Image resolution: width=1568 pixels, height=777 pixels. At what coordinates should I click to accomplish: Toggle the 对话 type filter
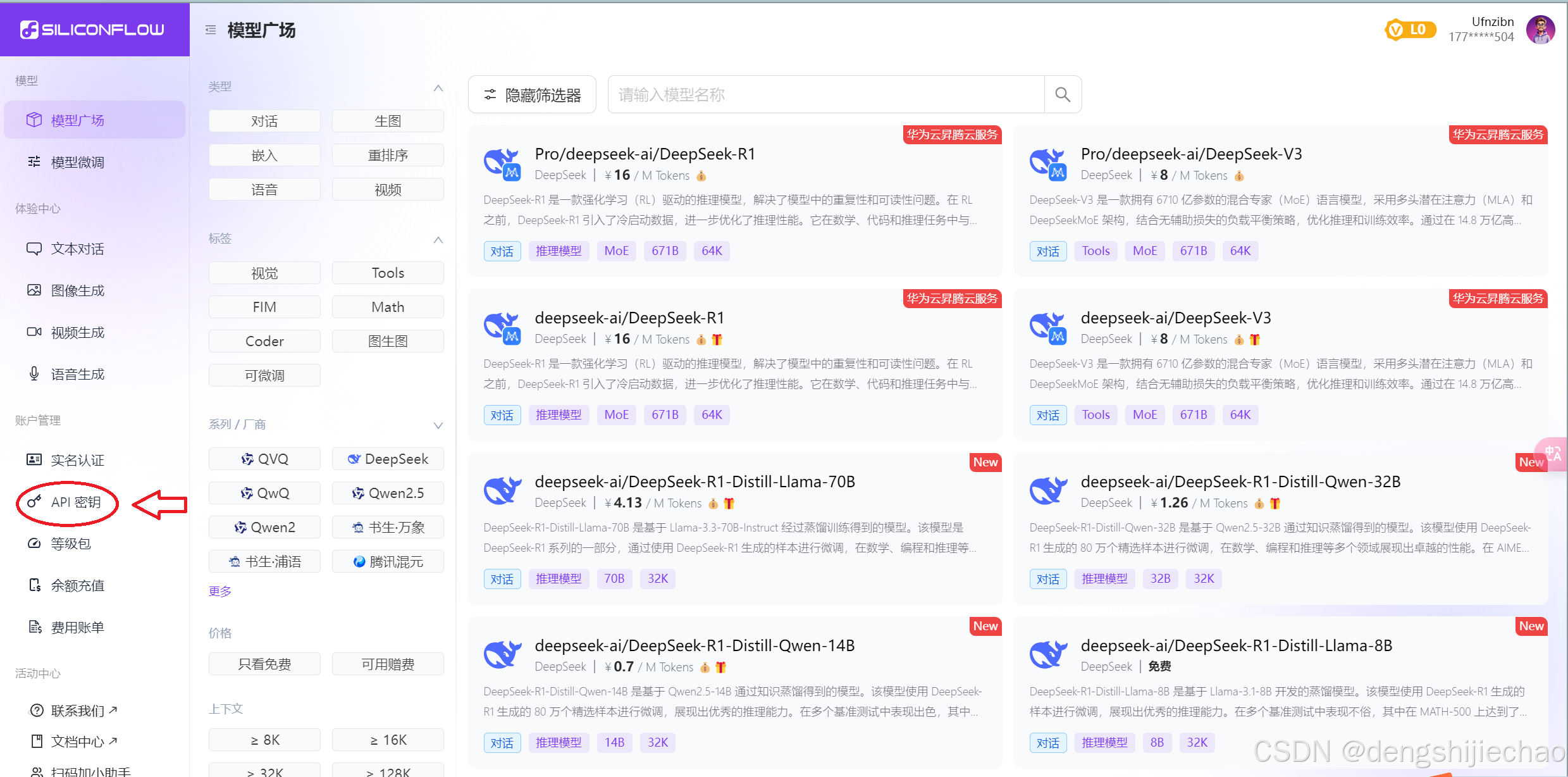point(264,121)
